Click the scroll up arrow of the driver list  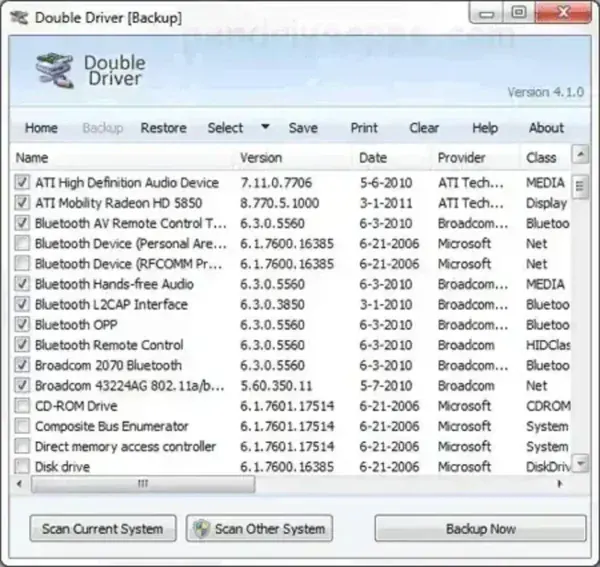click(x=580, y=154)
